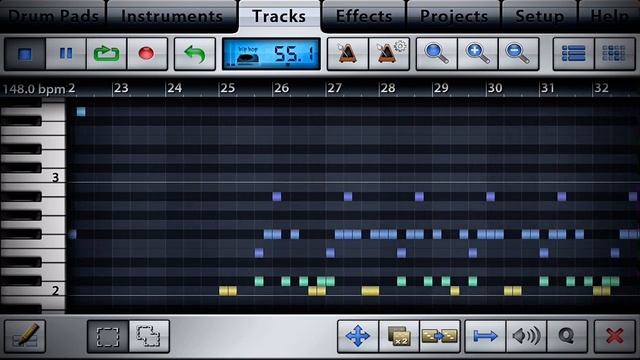
Task: Select the Tracks tab
Action: point(279,16)
